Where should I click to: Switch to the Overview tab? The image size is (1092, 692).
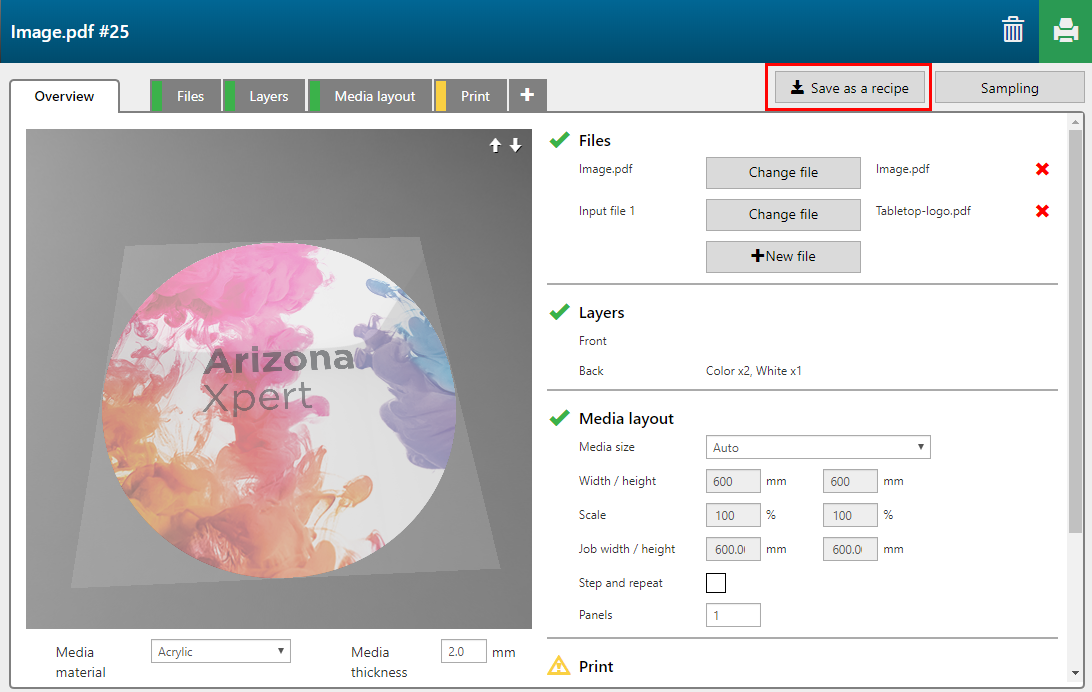(x=64, y=96)
